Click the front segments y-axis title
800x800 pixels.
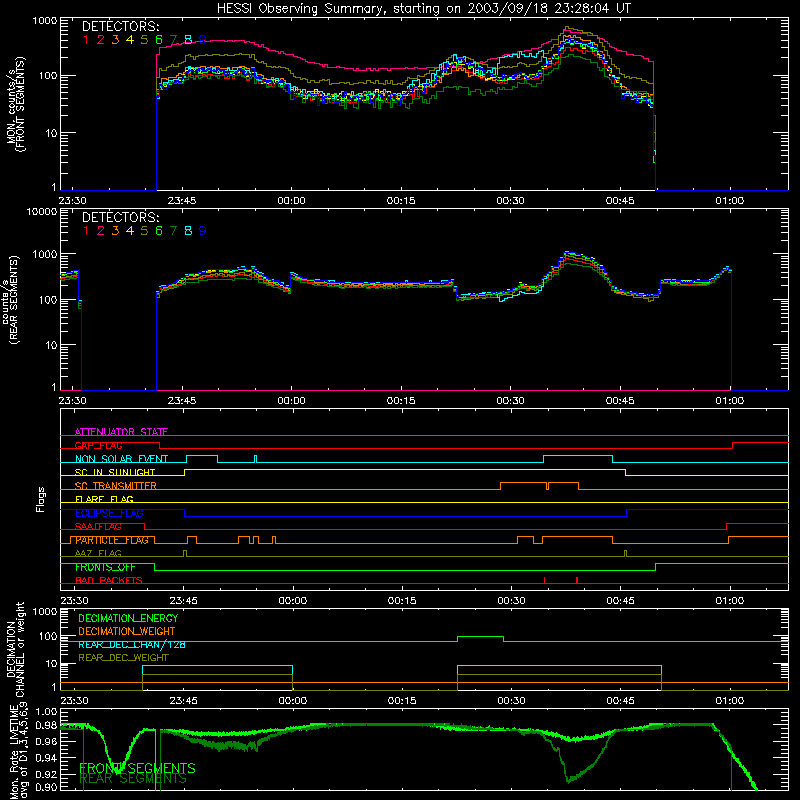click(15, 105)
